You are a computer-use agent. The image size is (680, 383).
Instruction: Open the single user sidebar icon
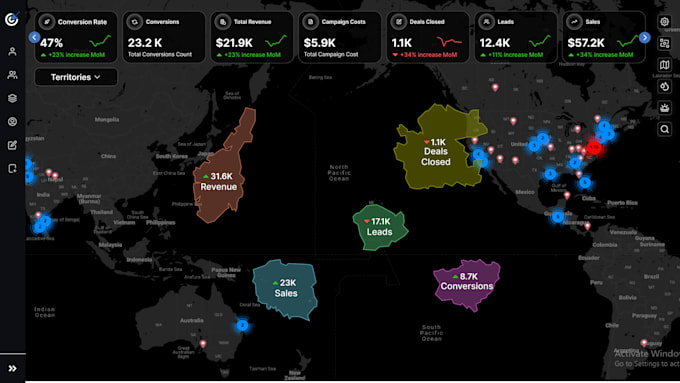click(12, 52)
